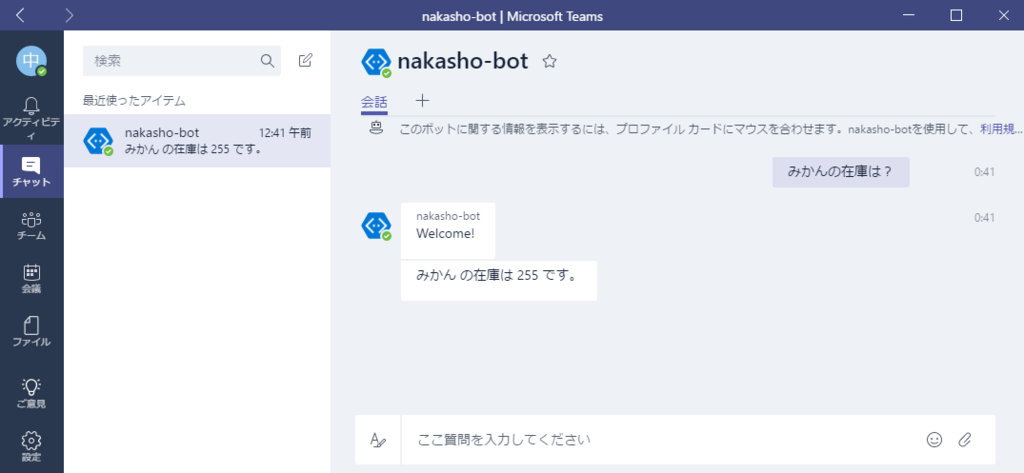Click the nakasho-bot title in header
1024x473 pixels.
point(463,61)
